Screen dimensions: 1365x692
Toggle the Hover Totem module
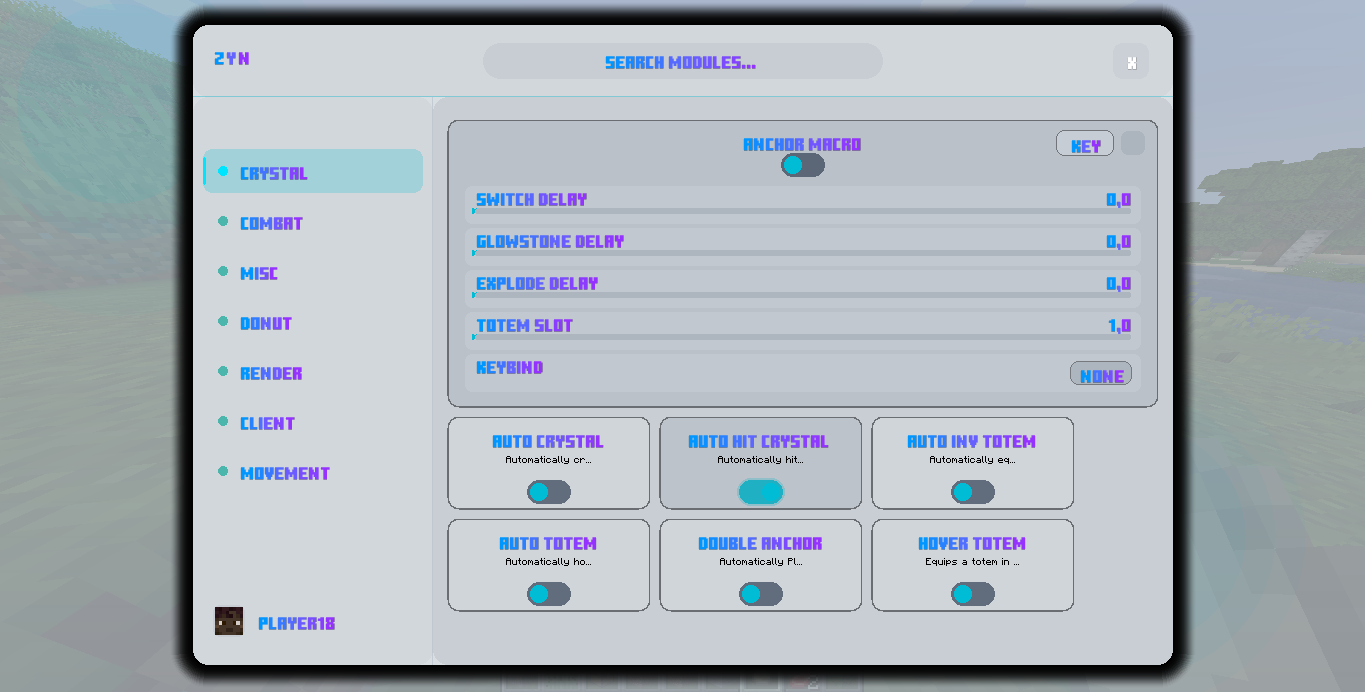click(972, 593)
